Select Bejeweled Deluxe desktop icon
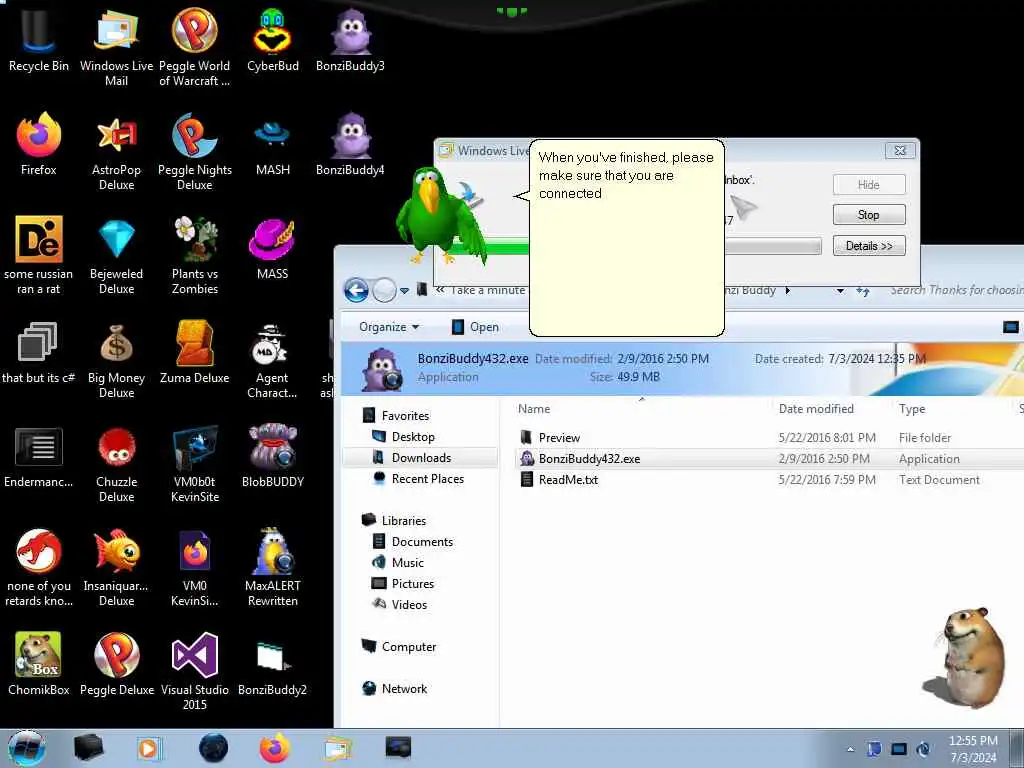 tap(116, 255)
